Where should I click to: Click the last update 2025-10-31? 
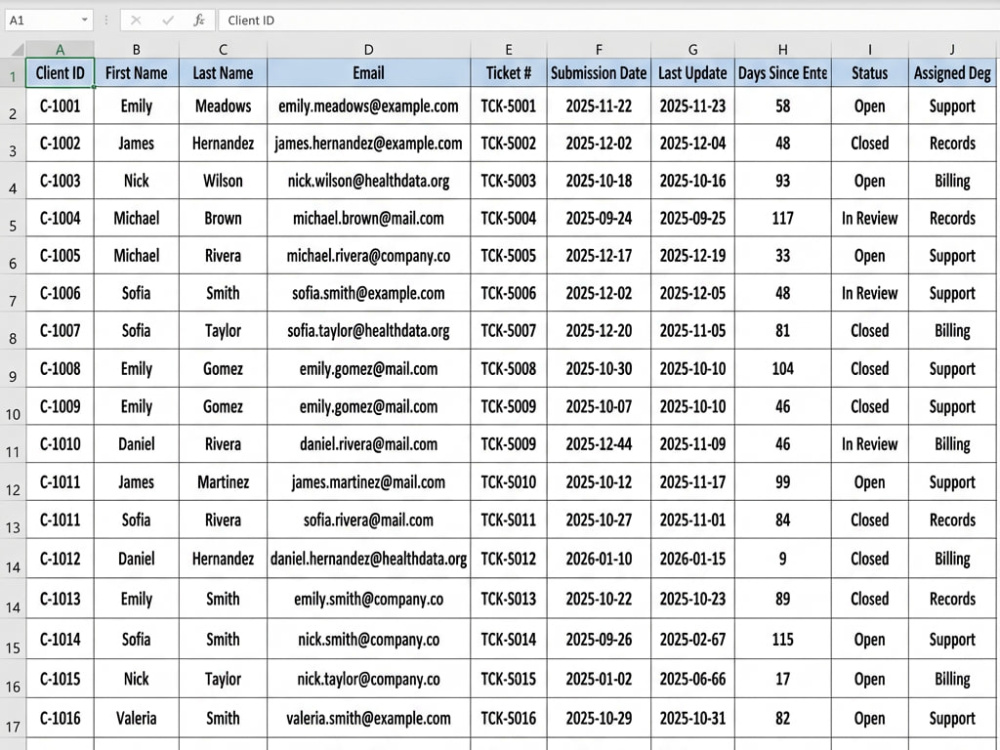(x=693, y=719)
